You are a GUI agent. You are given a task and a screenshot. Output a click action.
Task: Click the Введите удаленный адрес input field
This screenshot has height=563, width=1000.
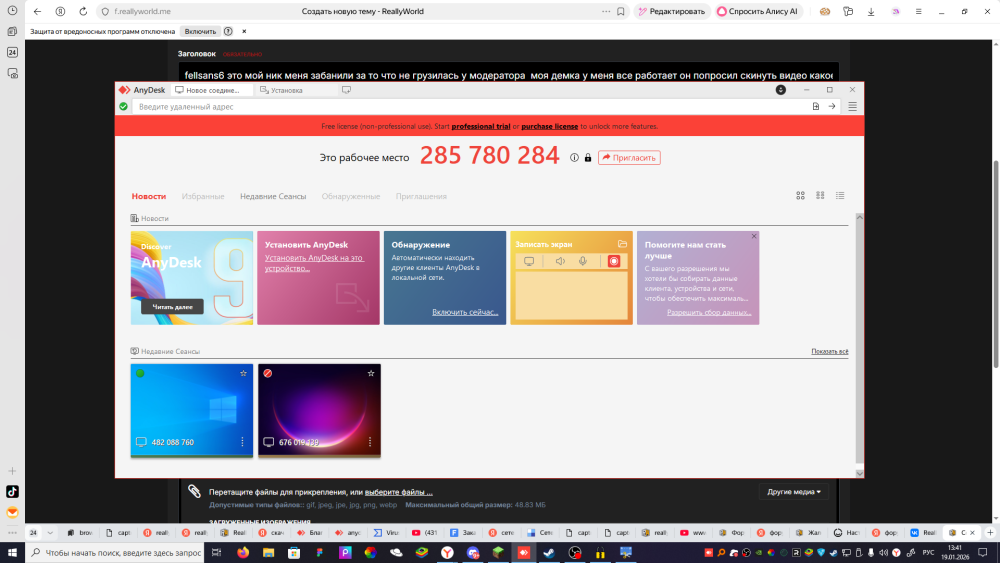(x=472, y=106)
